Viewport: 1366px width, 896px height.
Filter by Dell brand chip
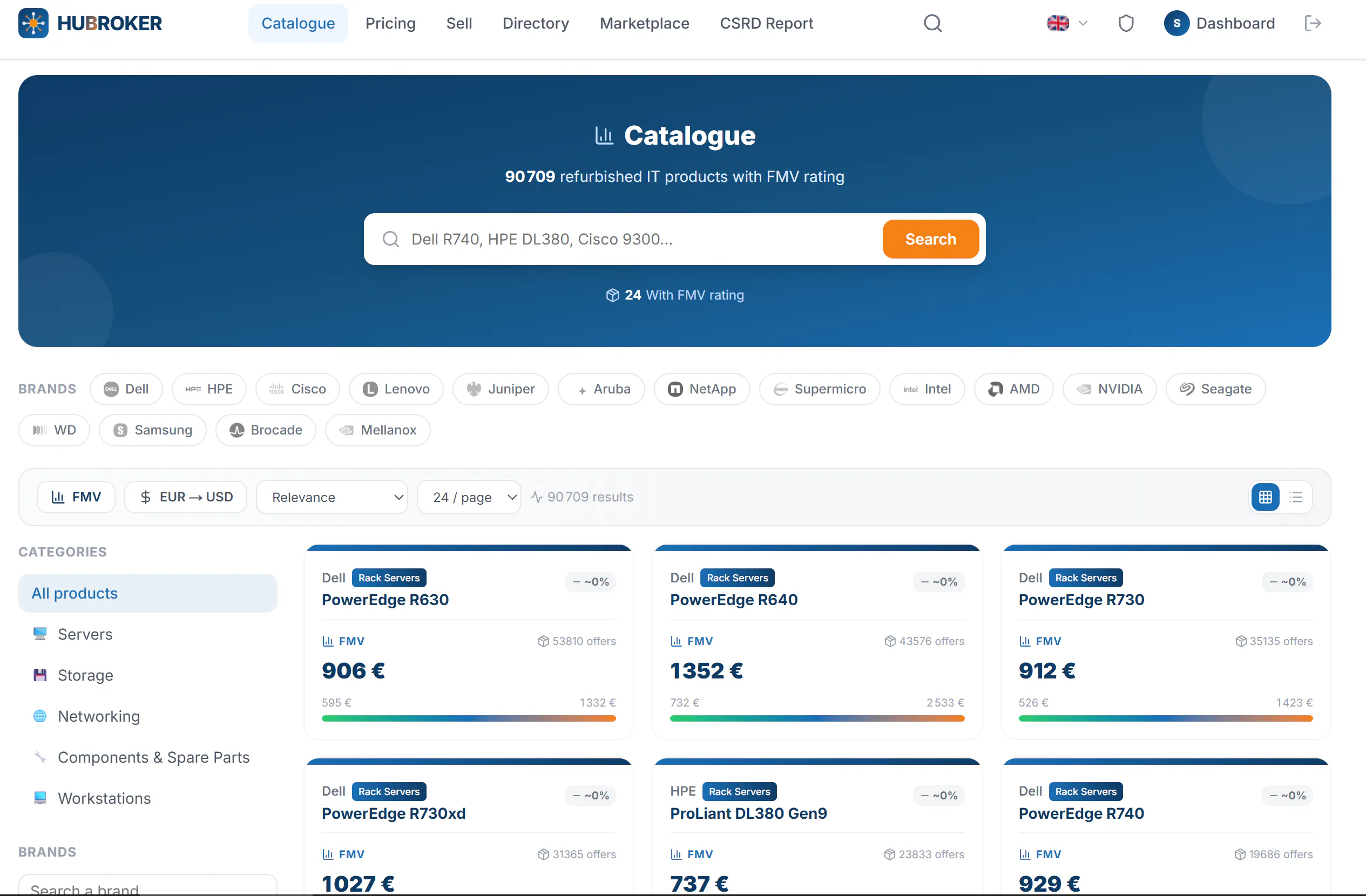pos(126,390)
